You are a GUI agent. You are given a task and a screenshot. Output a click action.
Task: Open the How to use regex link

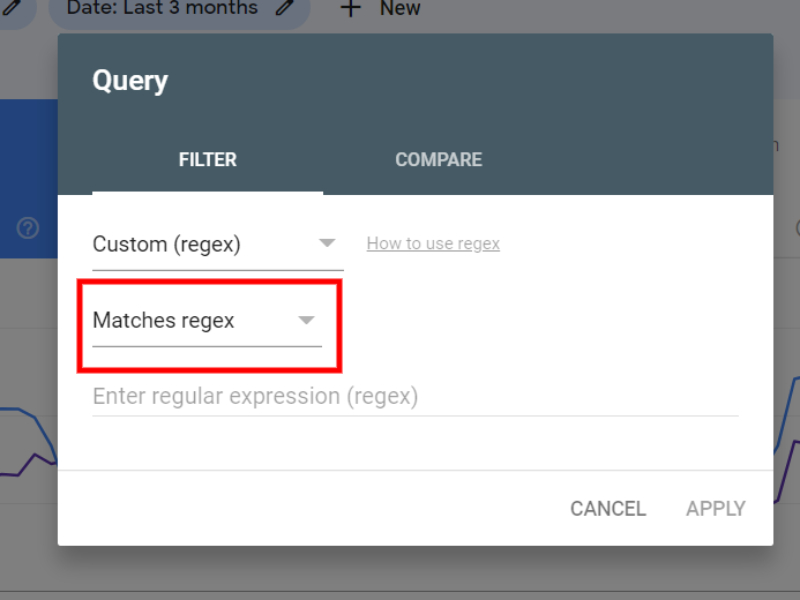(433, 244)
